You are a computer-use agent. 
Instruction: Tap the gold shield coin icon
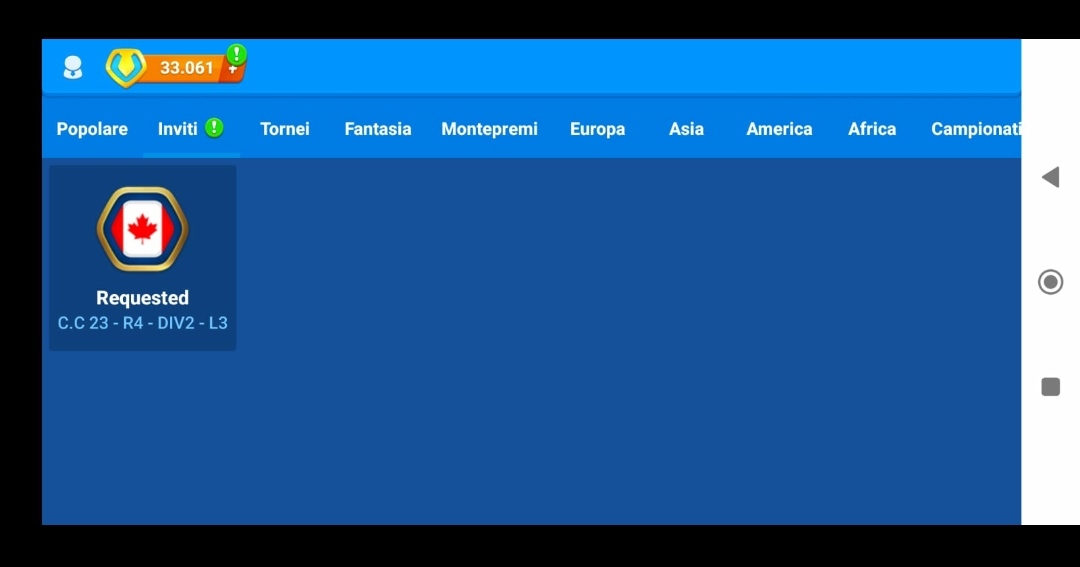click(126, 68)
